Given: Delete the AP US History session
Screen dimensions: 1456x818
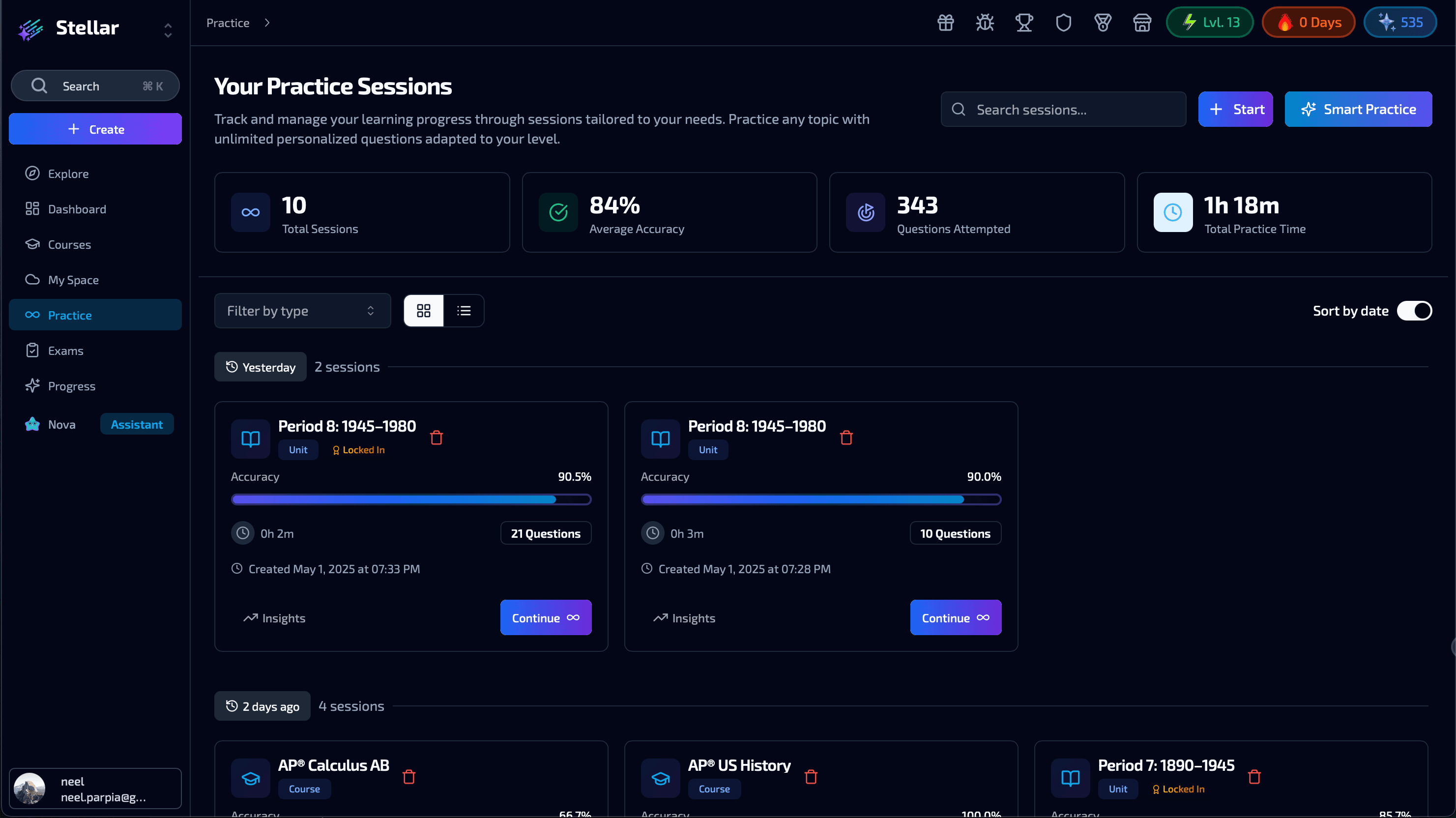Looking at the screenshot, I should click(811, 777).
